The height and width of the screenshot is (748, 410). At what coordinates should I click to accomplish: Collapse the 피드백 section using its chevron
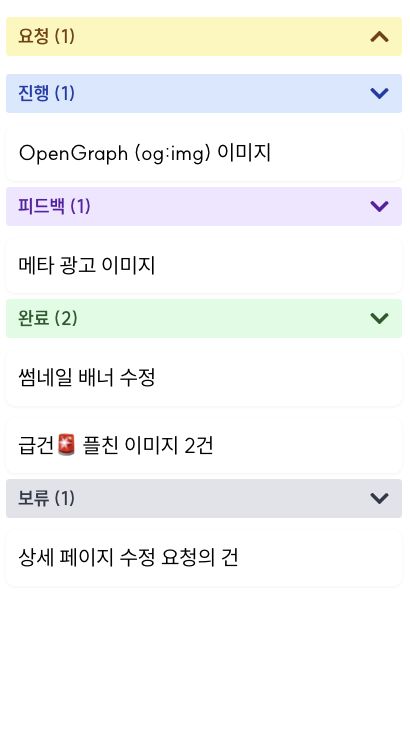pyautogui.click(x=379, y=206)
